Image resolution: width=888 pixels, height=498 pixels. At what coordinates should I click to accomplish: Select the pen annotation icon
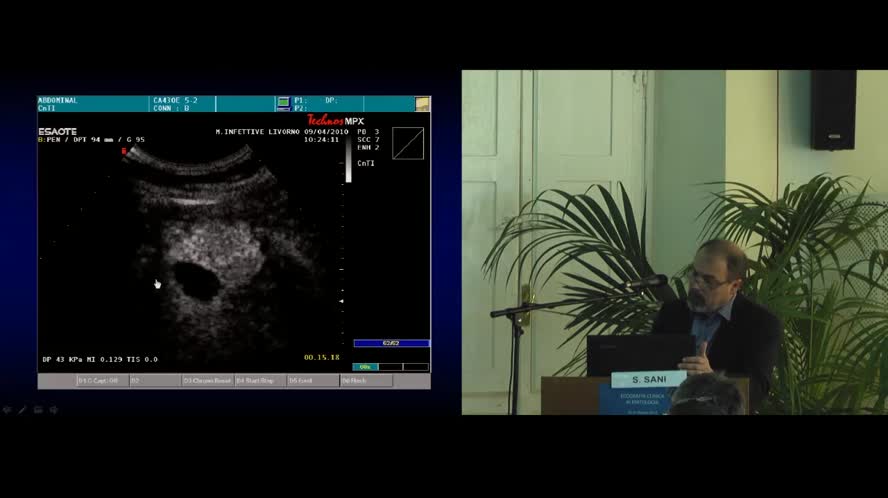coord(22,410)
